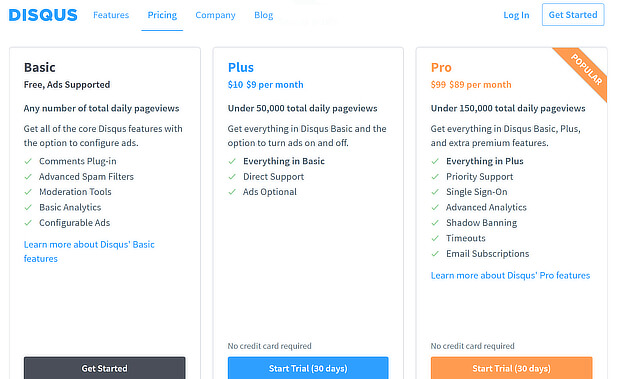Click the green checkmark beside Comments Plug-in
Image resolution: width=620 pixels, height=379 pixels.
pyautogui.click(x=28, y=161)
